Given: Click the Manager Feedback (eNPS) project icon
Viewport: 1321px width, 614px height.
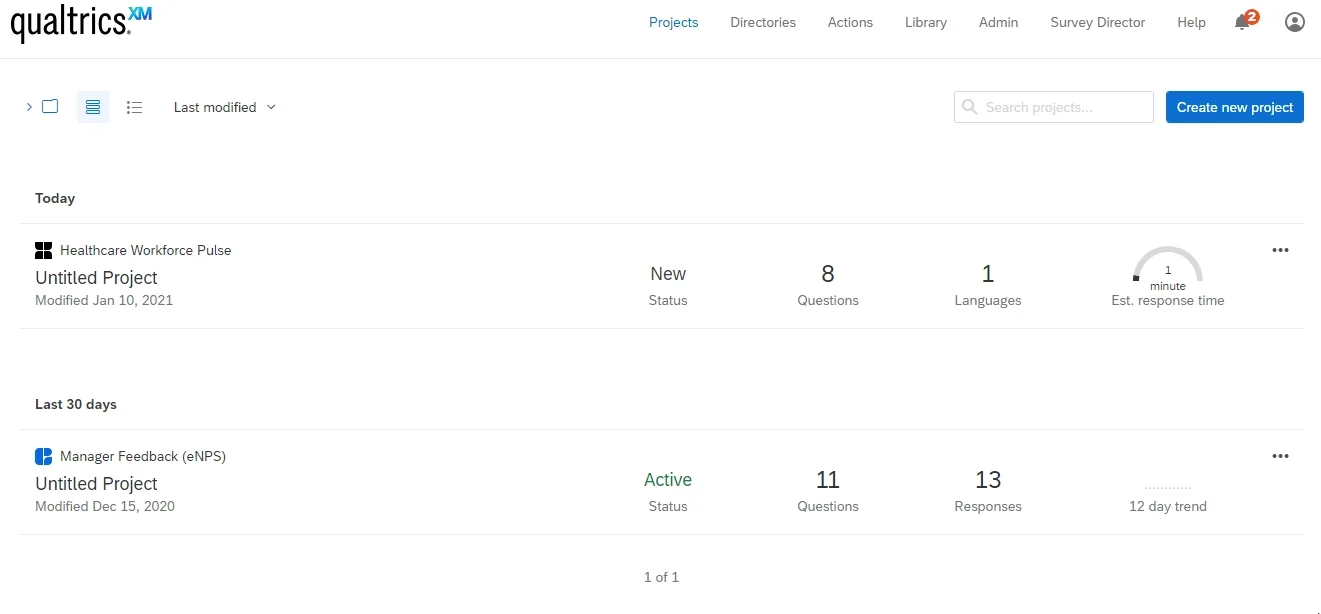Looking at the screenshot, I should coord(43,456).
